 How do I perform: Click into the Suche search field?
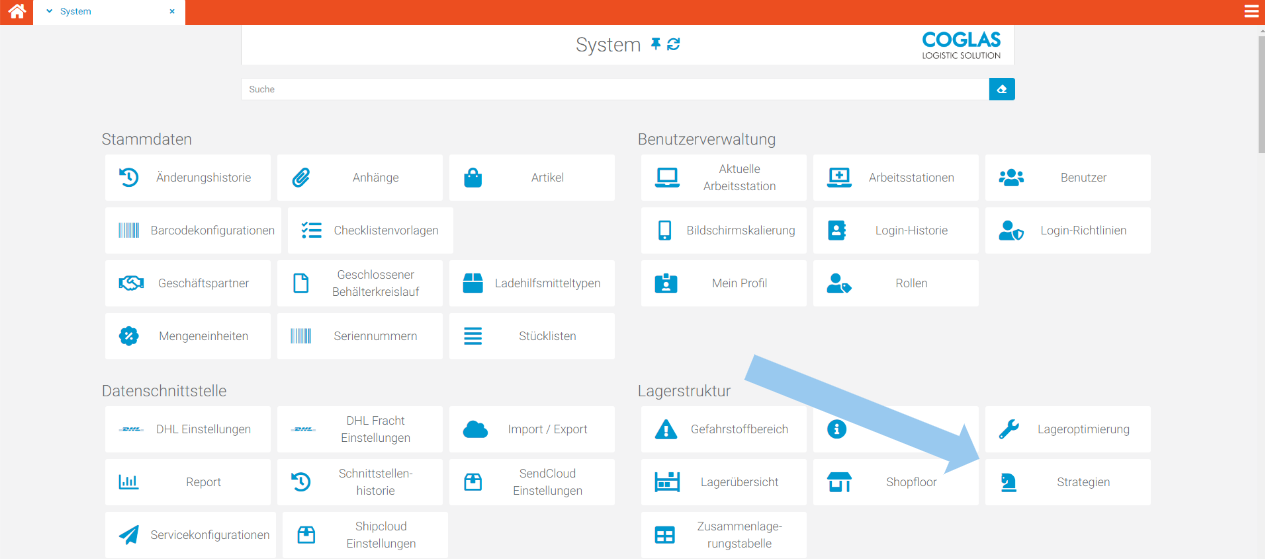point(614,89)
